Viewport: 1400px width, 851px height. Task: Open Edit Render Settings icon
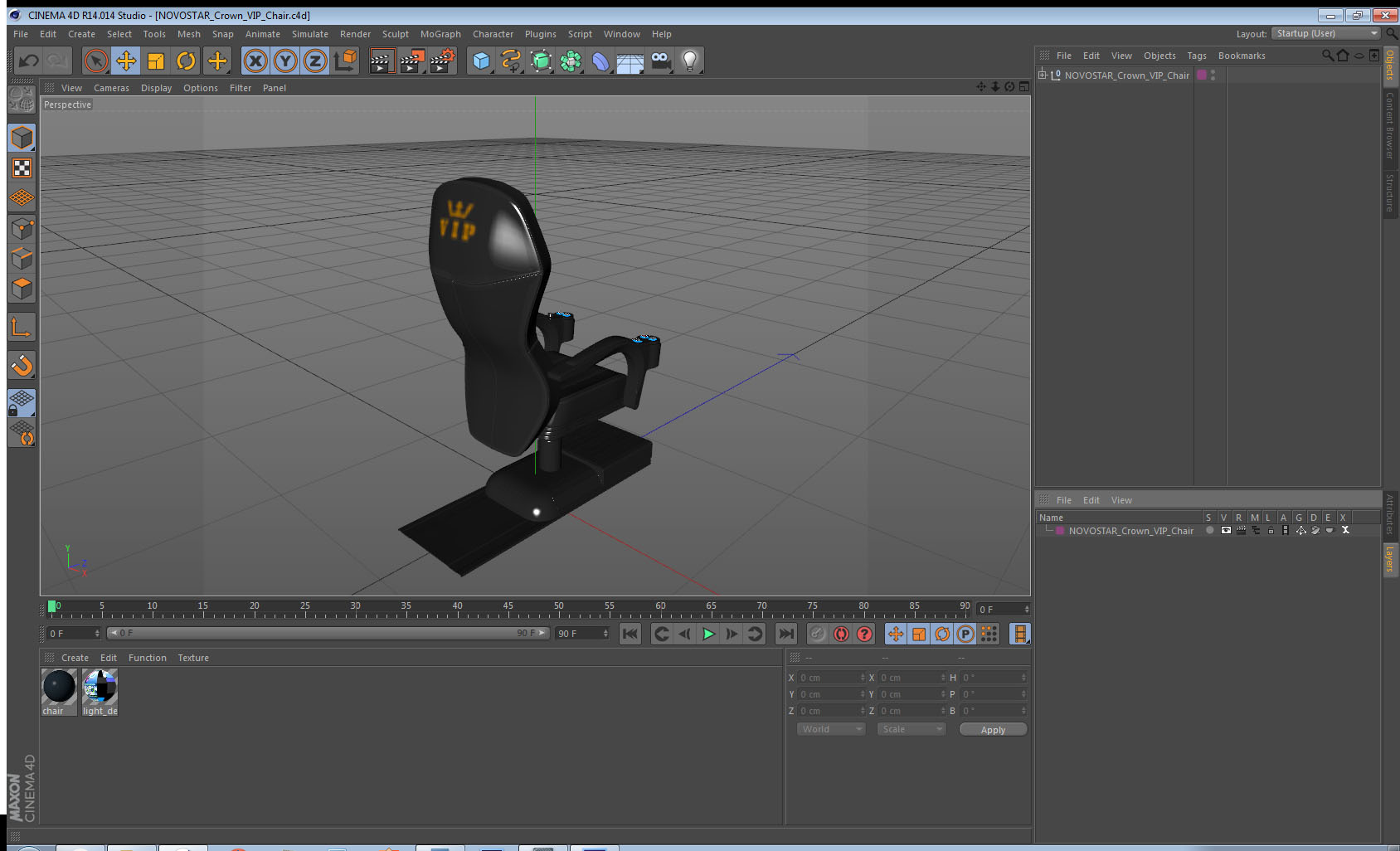[443, 61]
